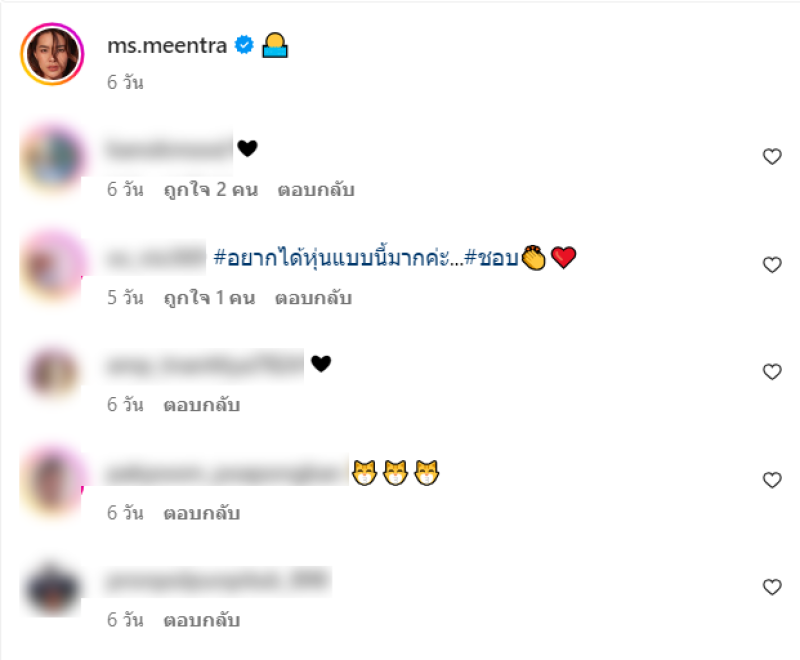Open ms.meentra profile picture story

point(52,54)
